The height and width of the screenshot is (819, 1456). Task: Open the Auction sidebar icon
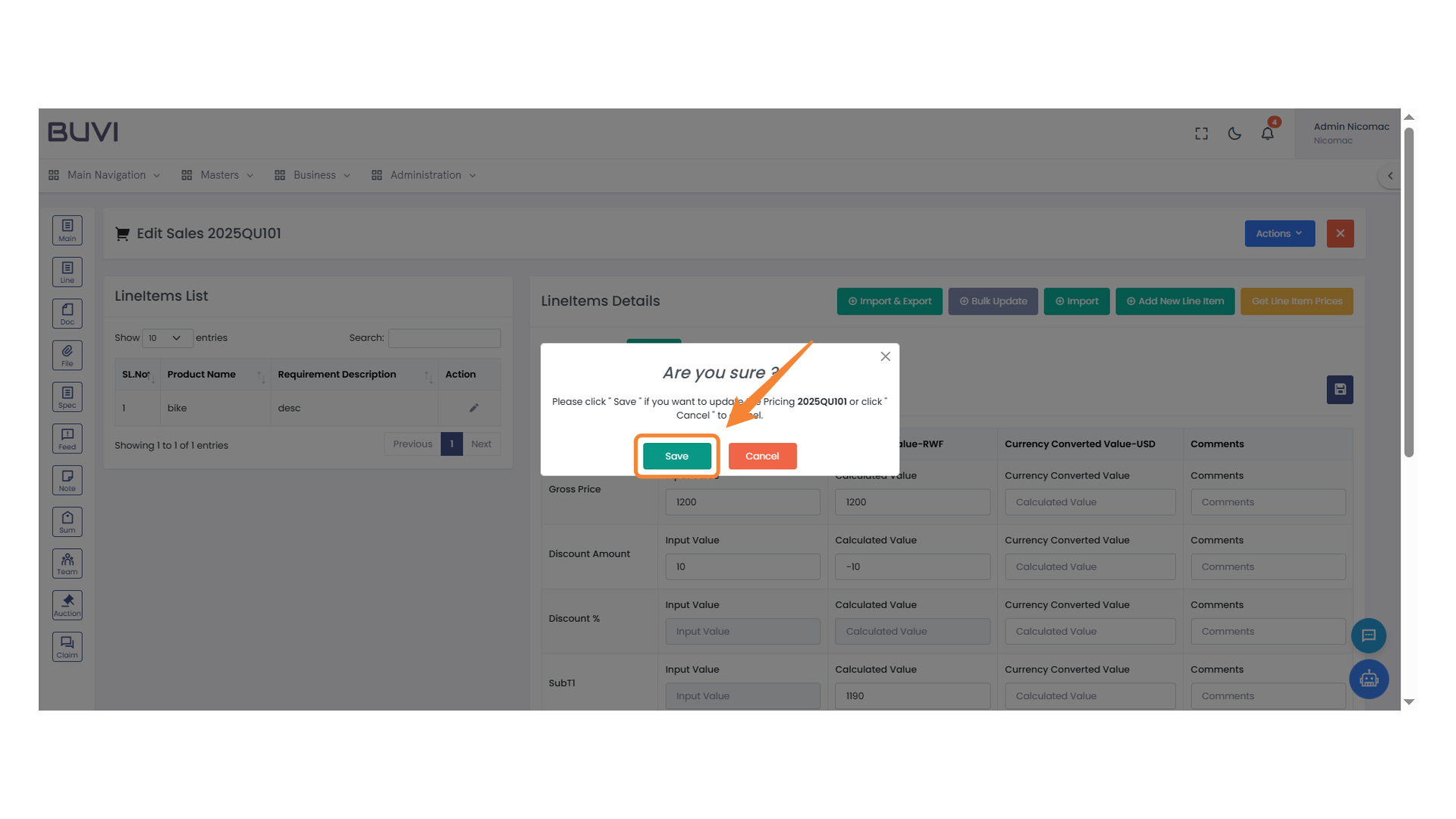coord(67,605)
